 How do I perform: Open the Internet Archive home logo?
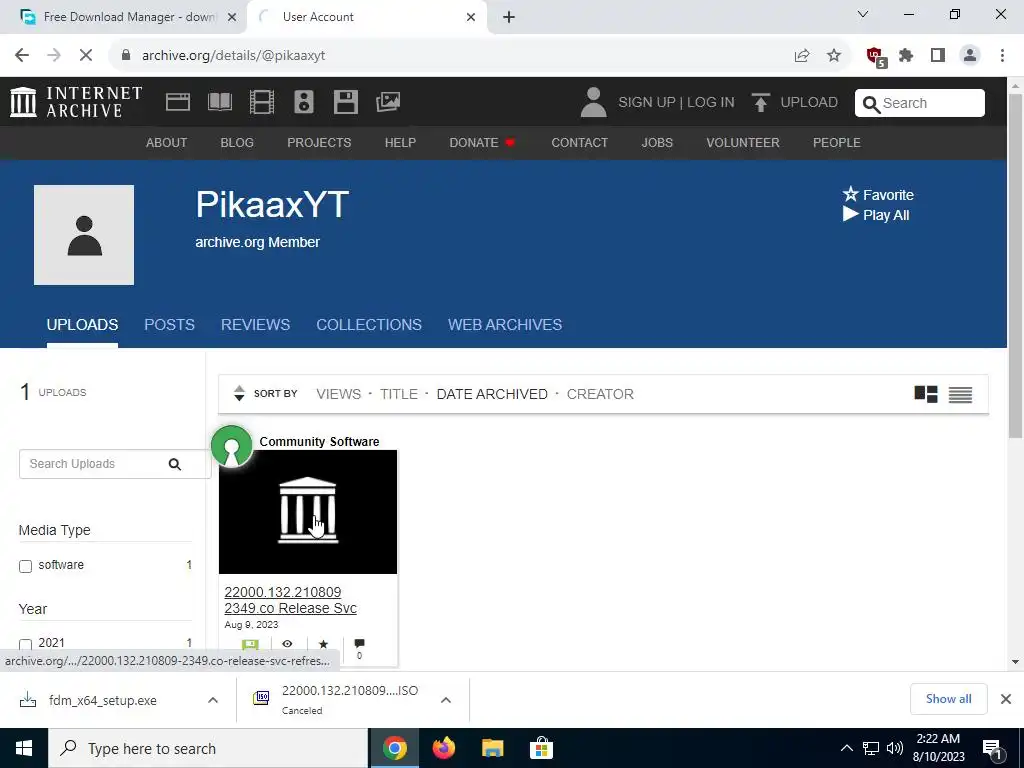[76, 102]
